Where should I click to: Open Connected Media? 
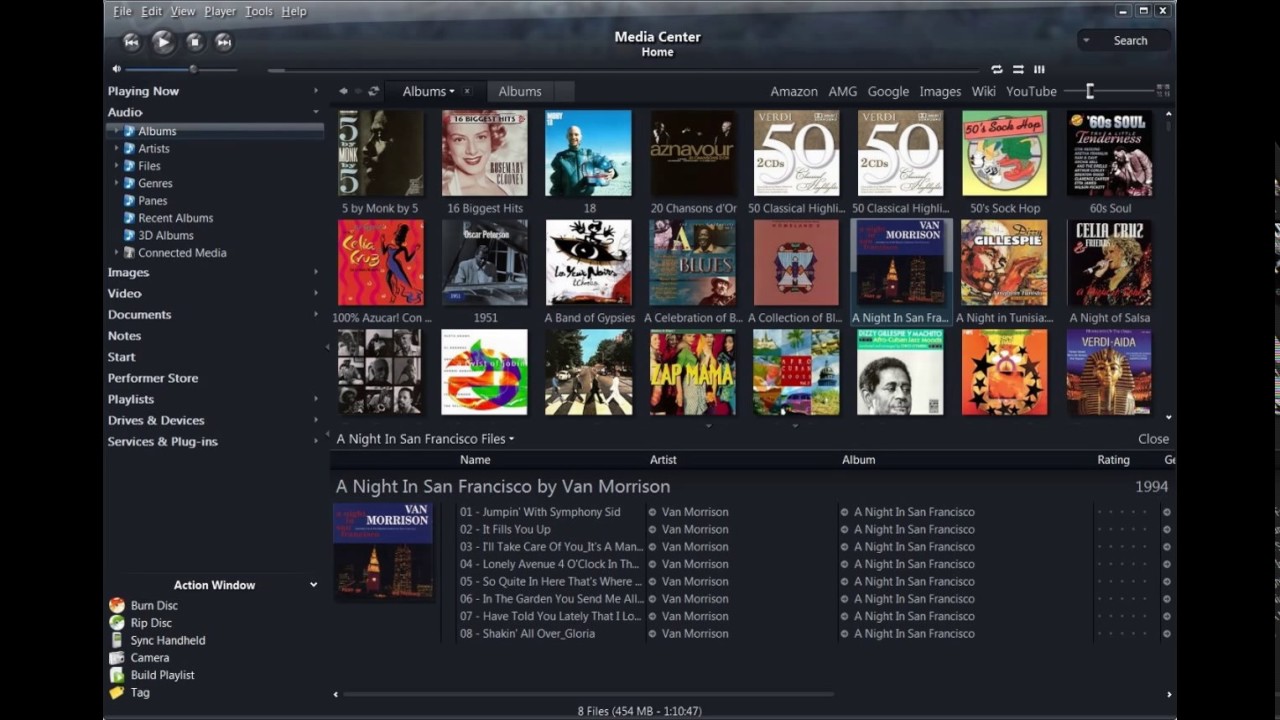coord(182,253)
